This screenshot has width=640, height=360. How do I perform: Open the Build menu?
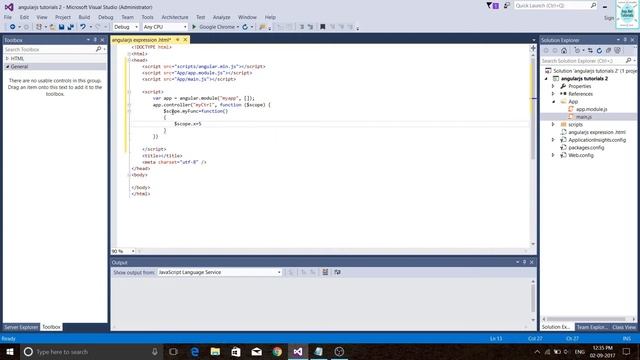tap(84, 17)
